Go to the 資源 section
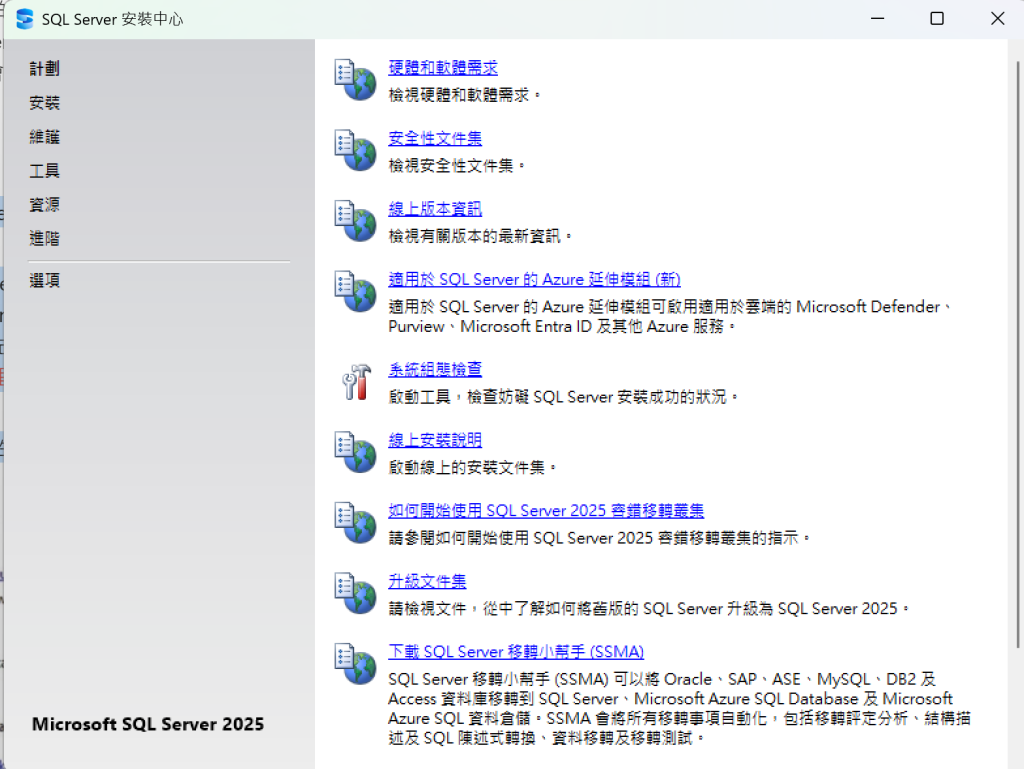Image resolution: width=1024 pixels, height=769 pixels. 44,204
